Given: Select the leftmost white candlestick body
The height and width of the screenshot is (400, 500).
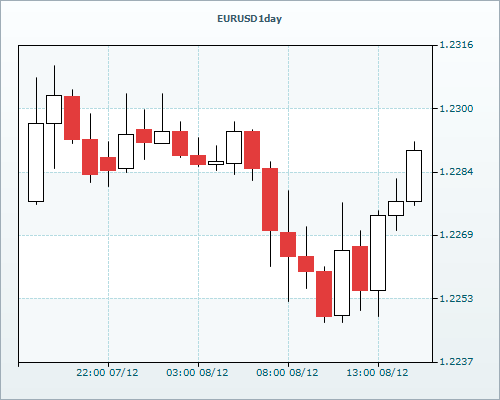Looking at the screenshot, I should pos(36,162).
